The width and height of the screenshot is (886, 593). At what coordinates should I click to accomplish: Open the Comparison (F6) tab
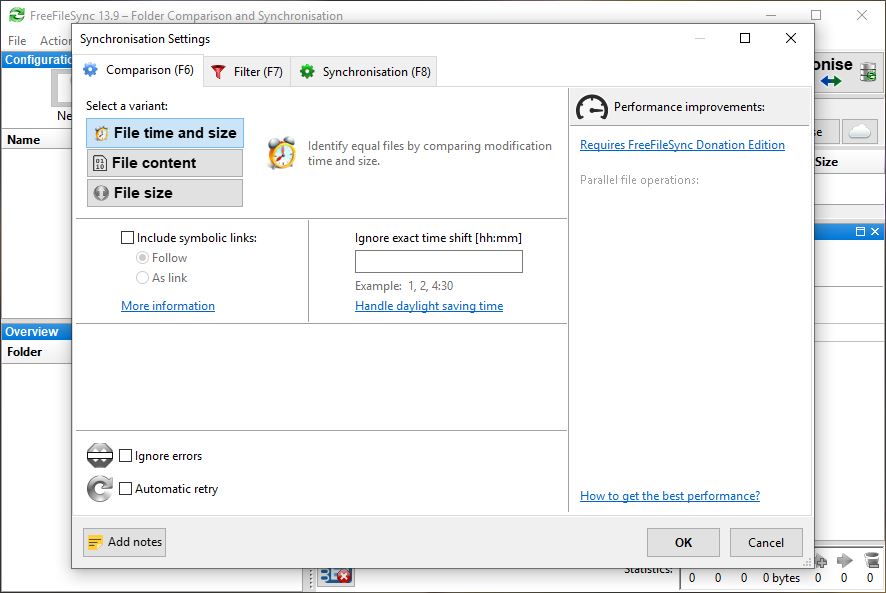coord(139,70)
